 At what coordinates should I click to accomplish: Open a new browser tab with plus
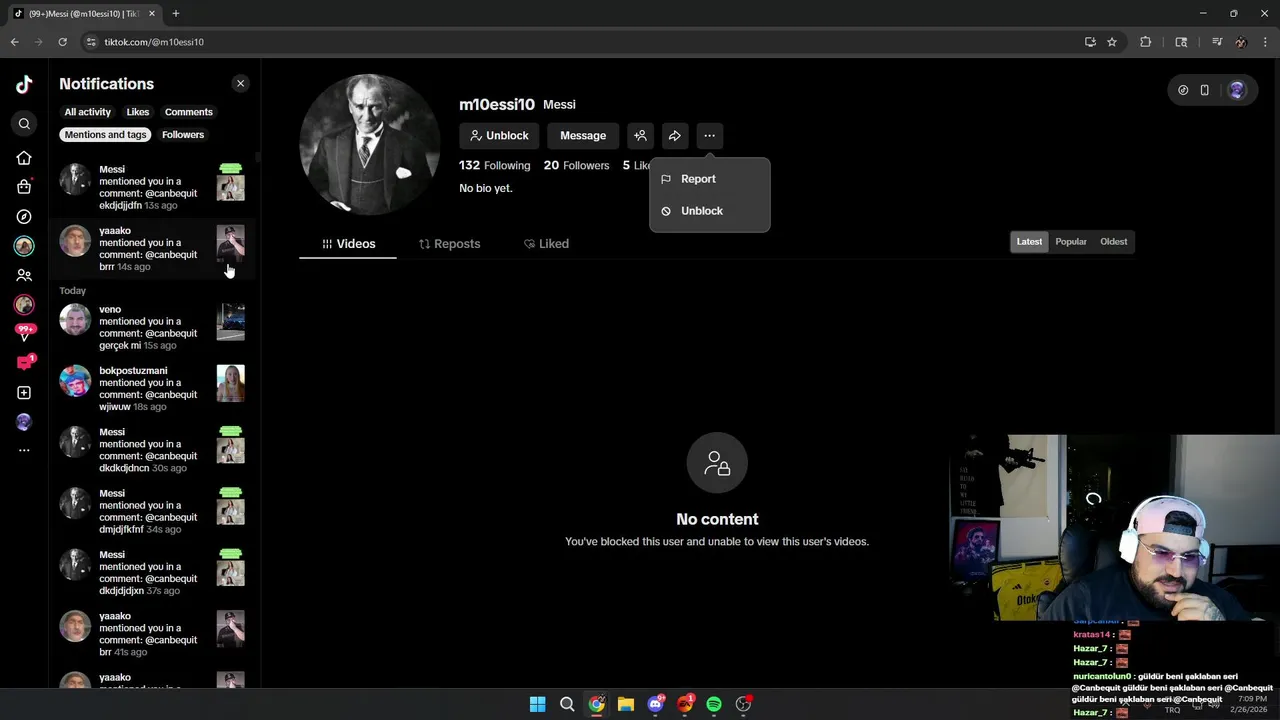(x=176, y=14)
